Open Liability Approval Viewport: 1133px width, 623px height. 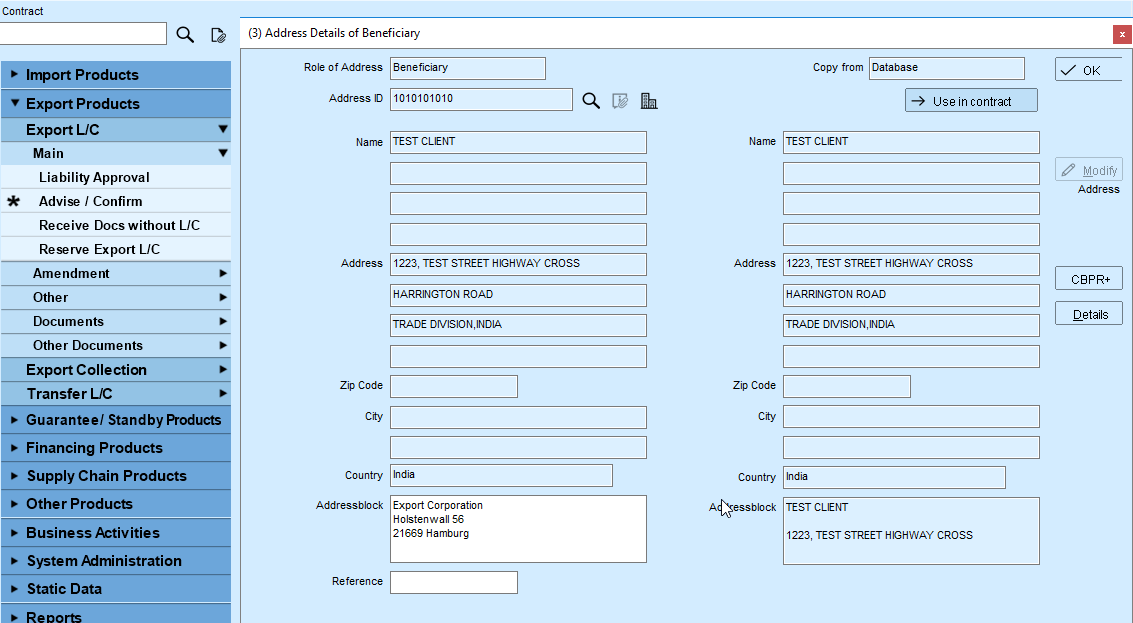click(116, 177)
